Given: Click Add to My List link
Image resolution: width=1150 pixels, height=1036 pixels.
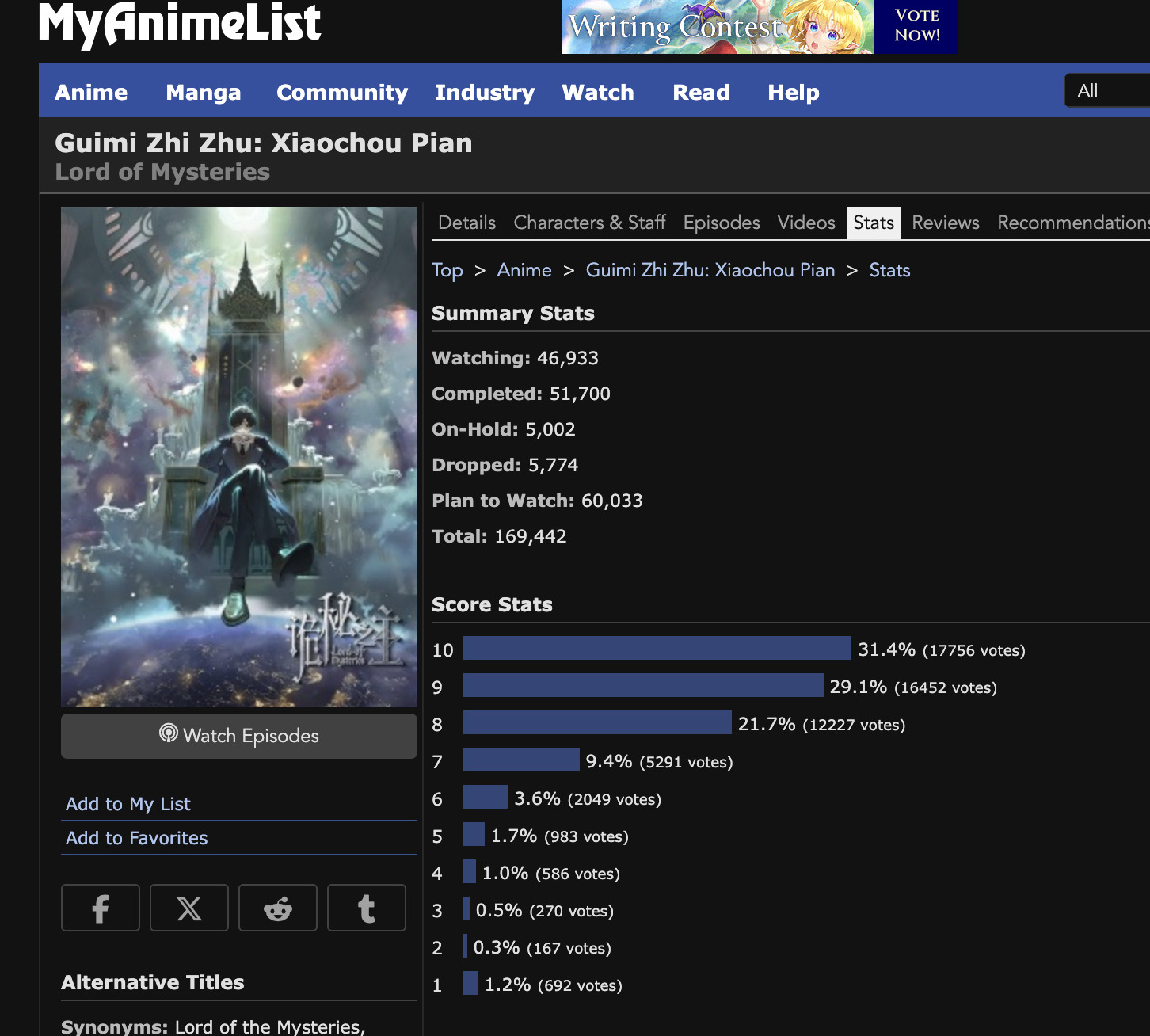Looking at the screenshot, I should pos(128,804).
